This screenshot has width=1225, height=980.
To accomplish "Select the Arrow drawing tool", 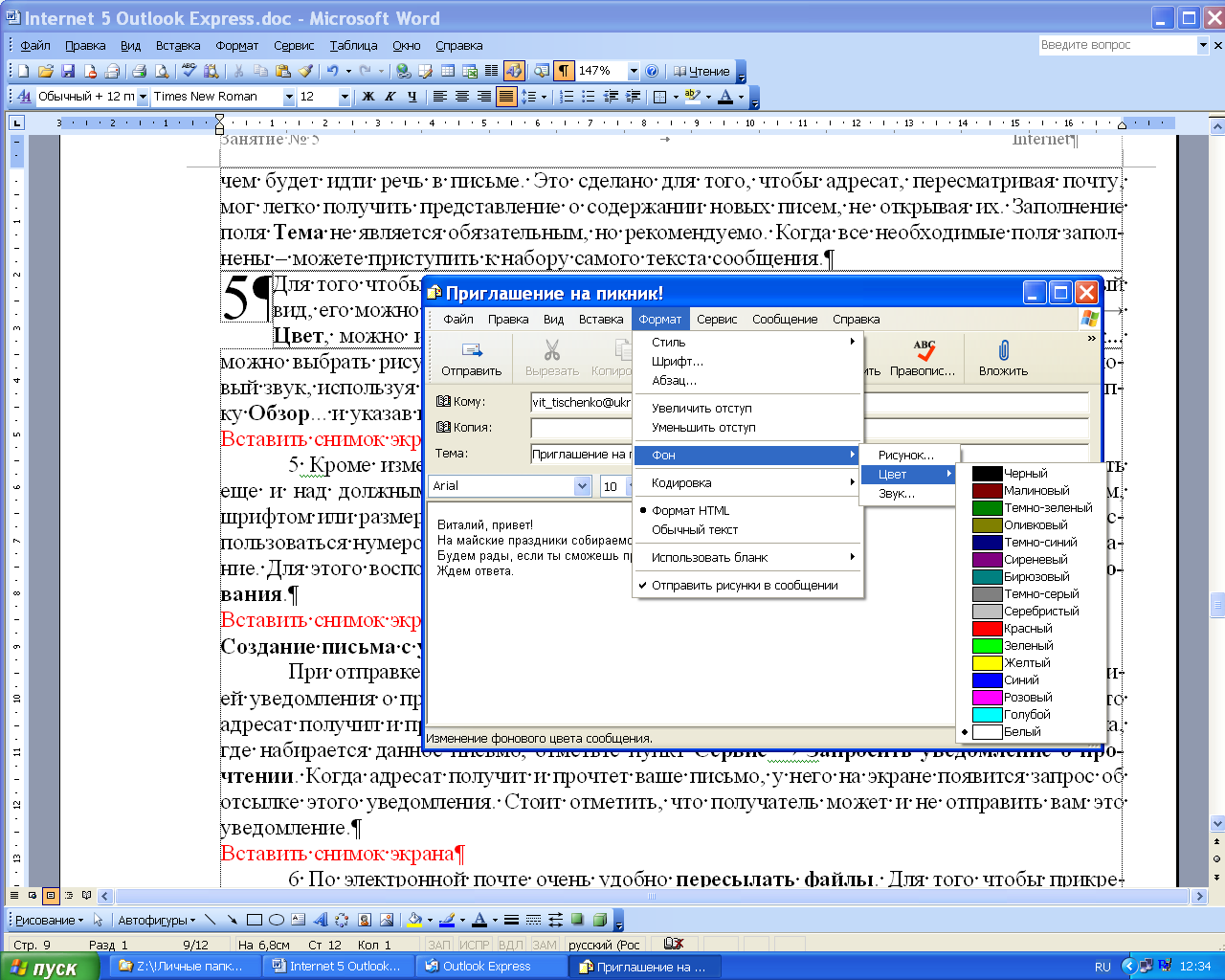I will coord(232,920).
